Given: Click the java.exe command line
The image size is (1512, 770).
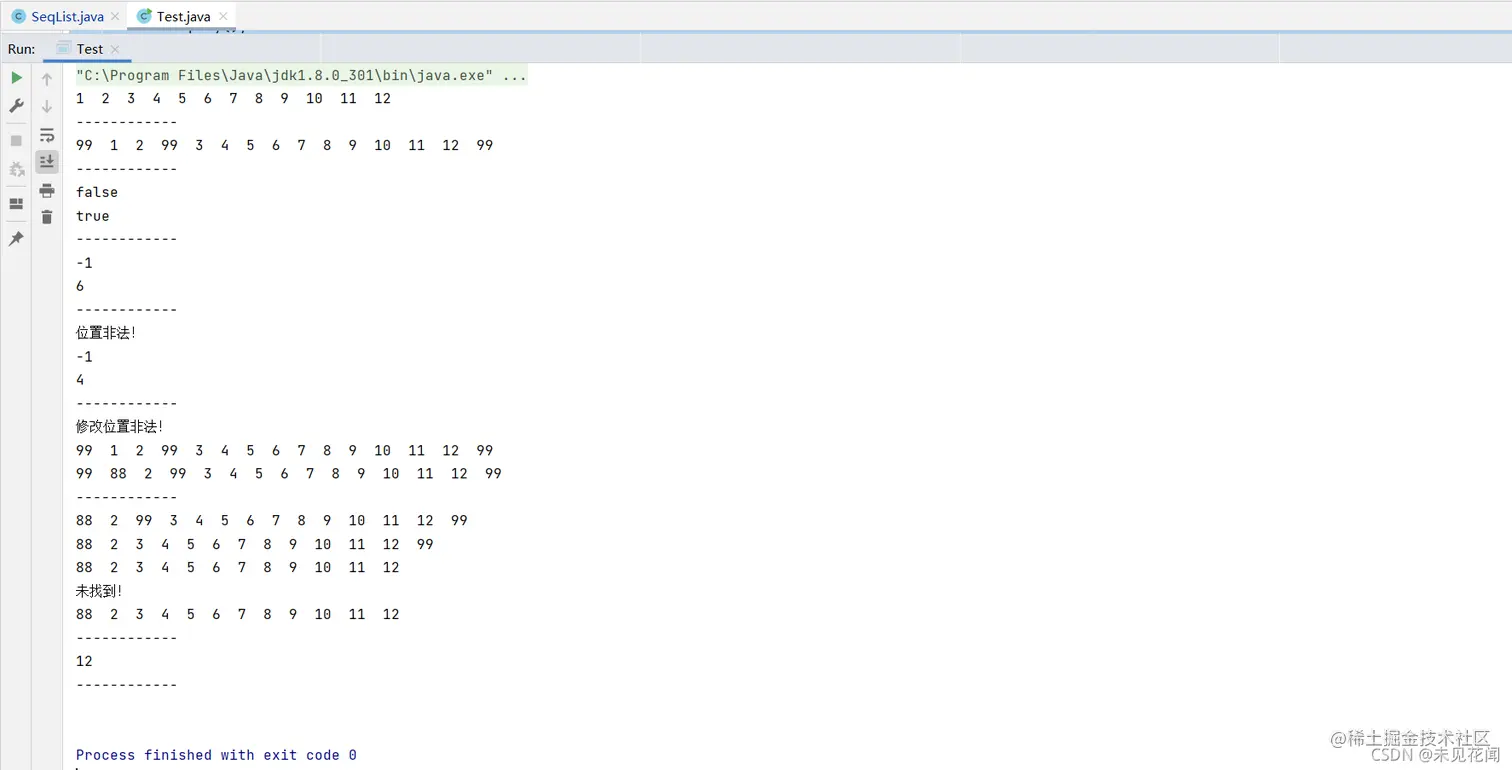Looking at the screenshot, I should [x=301, y=75].
